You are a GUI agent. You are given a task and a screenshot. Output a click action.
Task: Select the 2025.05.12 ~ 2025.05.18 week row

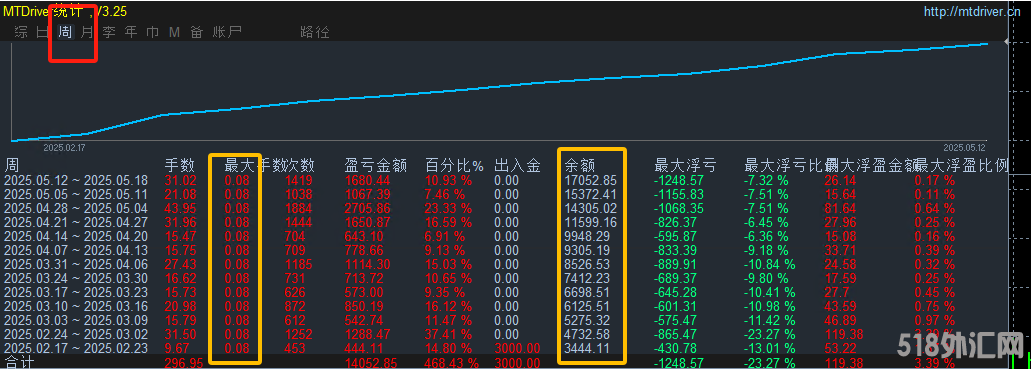[506, 180]
